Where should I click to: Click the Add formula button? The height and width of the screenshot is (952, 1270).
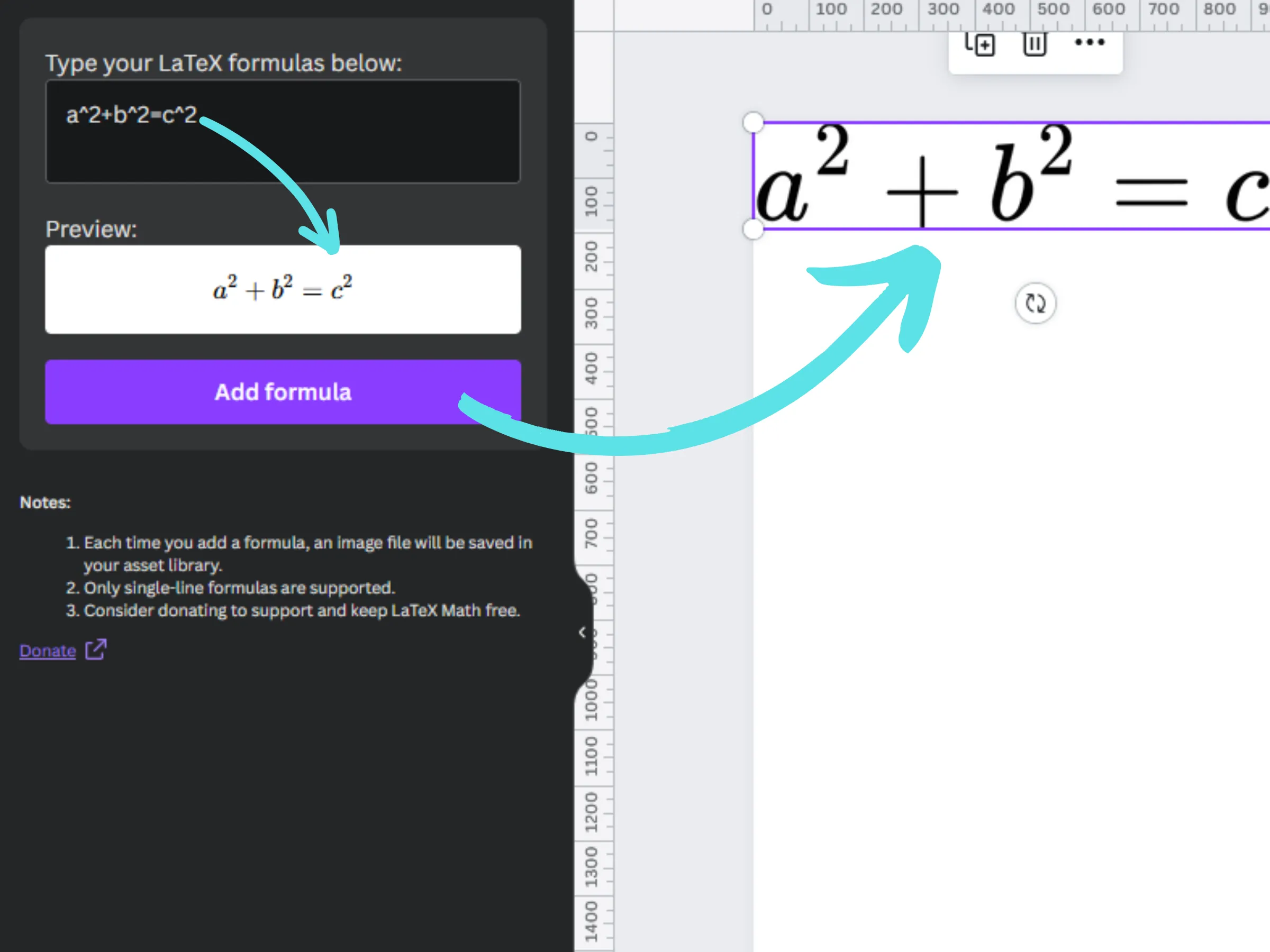pyautogui.click(x=283, y=392)
